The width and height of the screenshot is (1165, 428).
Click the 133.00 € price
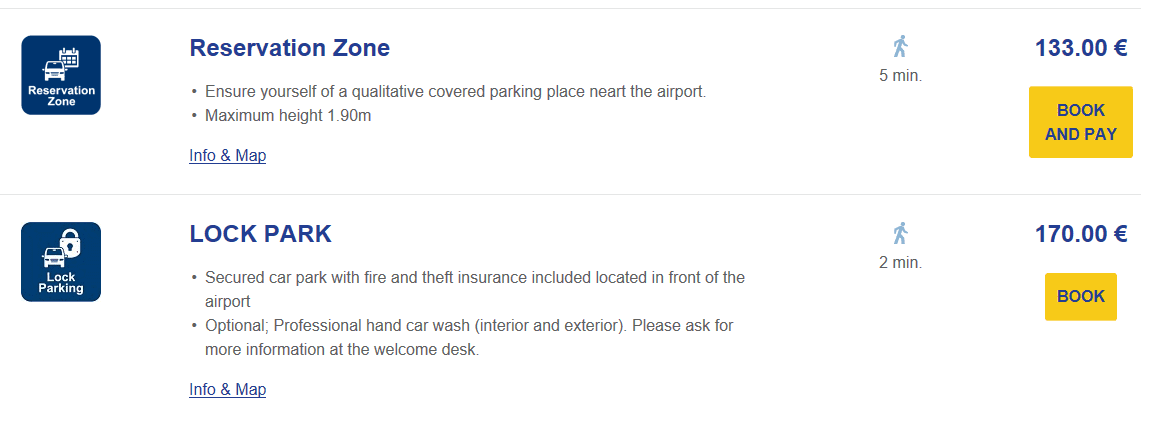(x=1081, y=48)
